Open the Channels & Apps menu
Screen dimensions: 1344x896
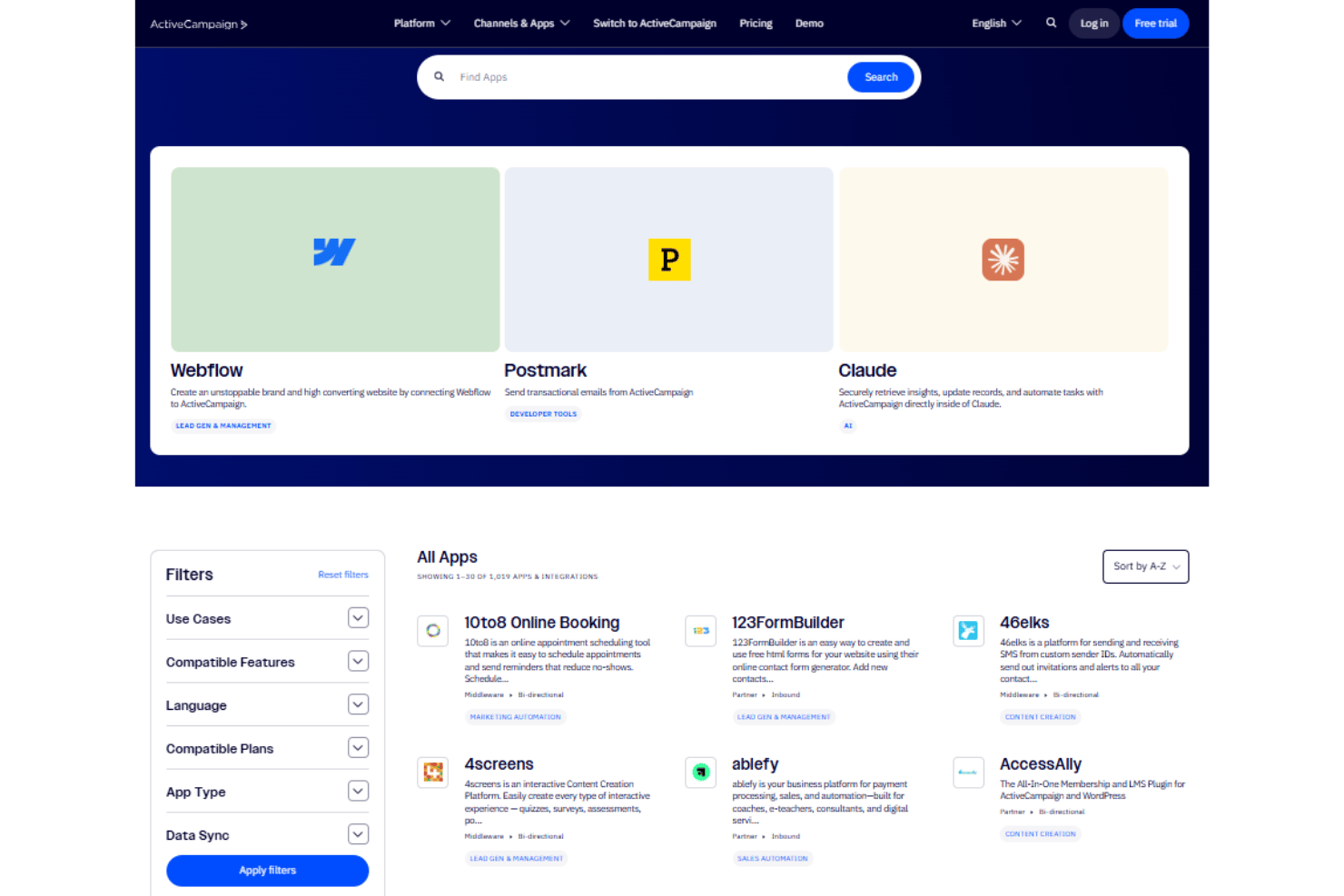coord(522,24)
